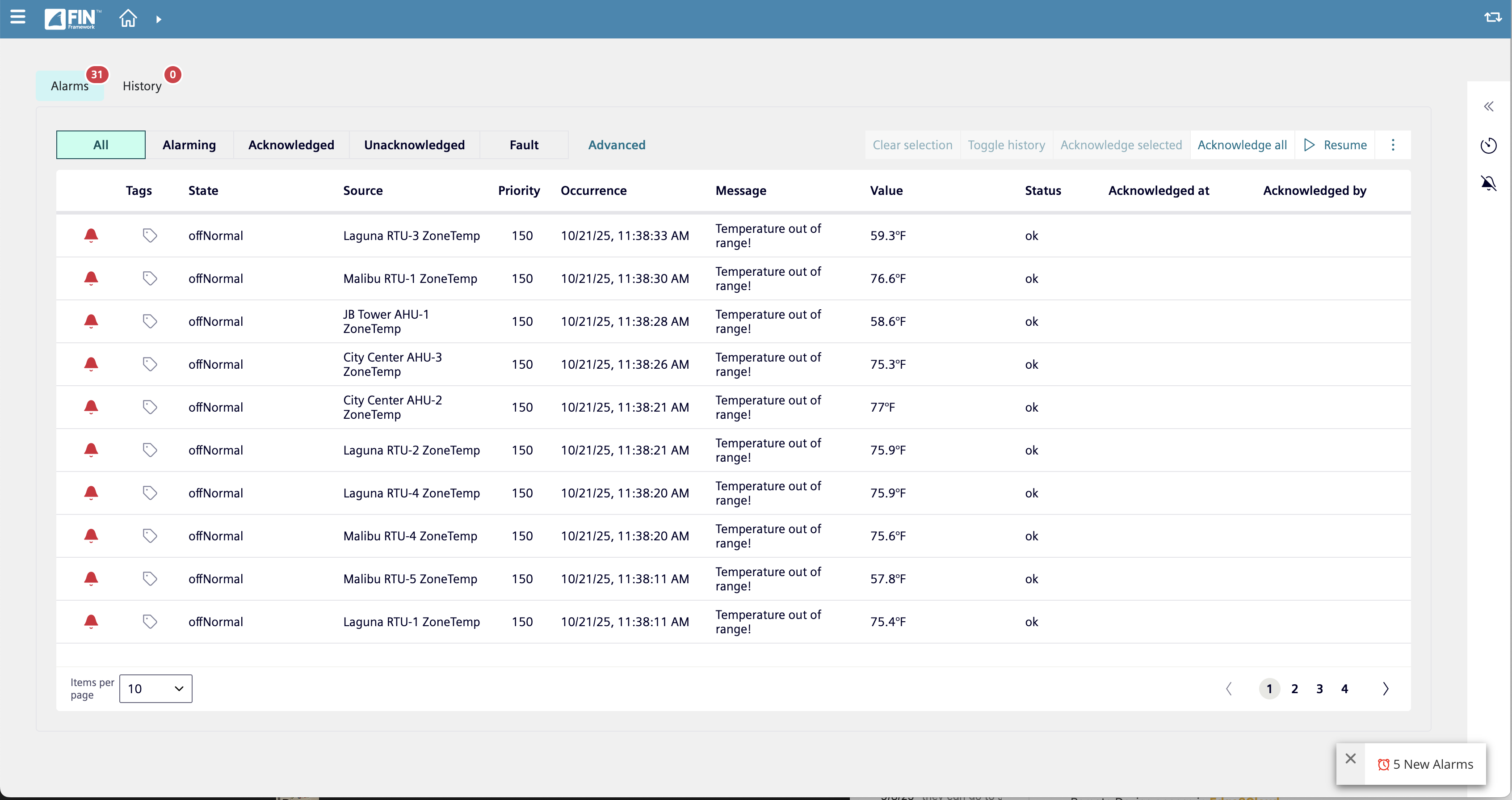Select the Fault filter
1512x800 pixels.
pyautogui.click(x=524, y=145)
